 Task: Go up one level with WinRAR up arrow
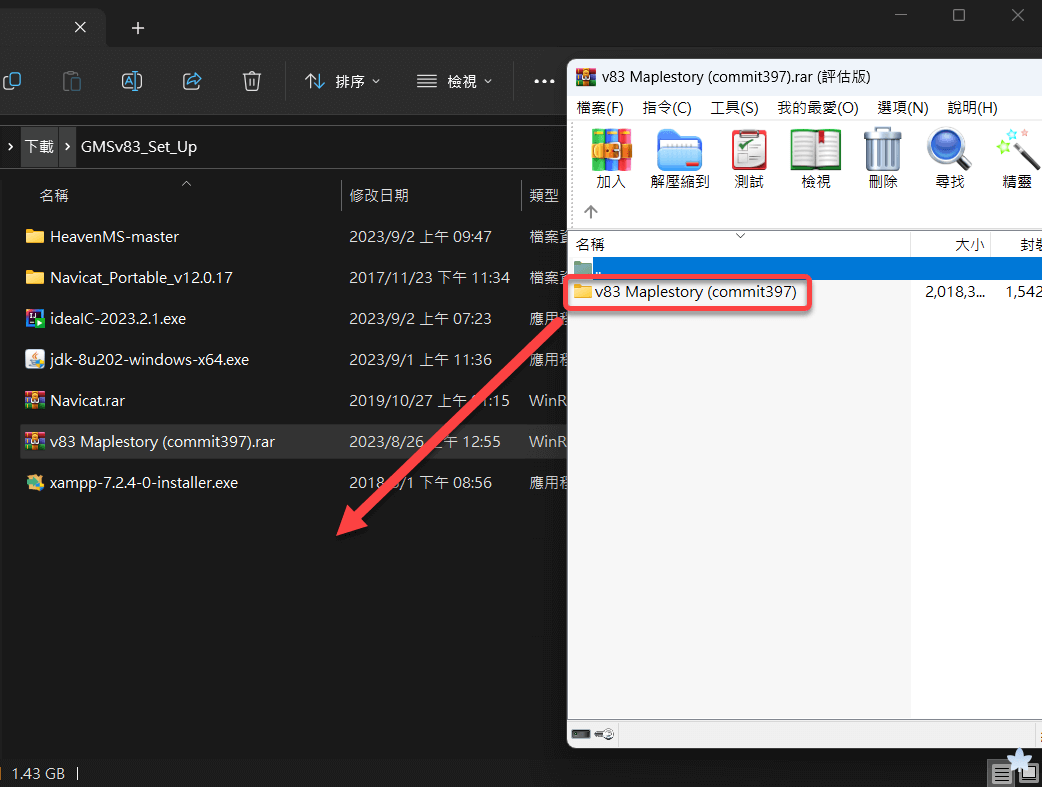591,212
